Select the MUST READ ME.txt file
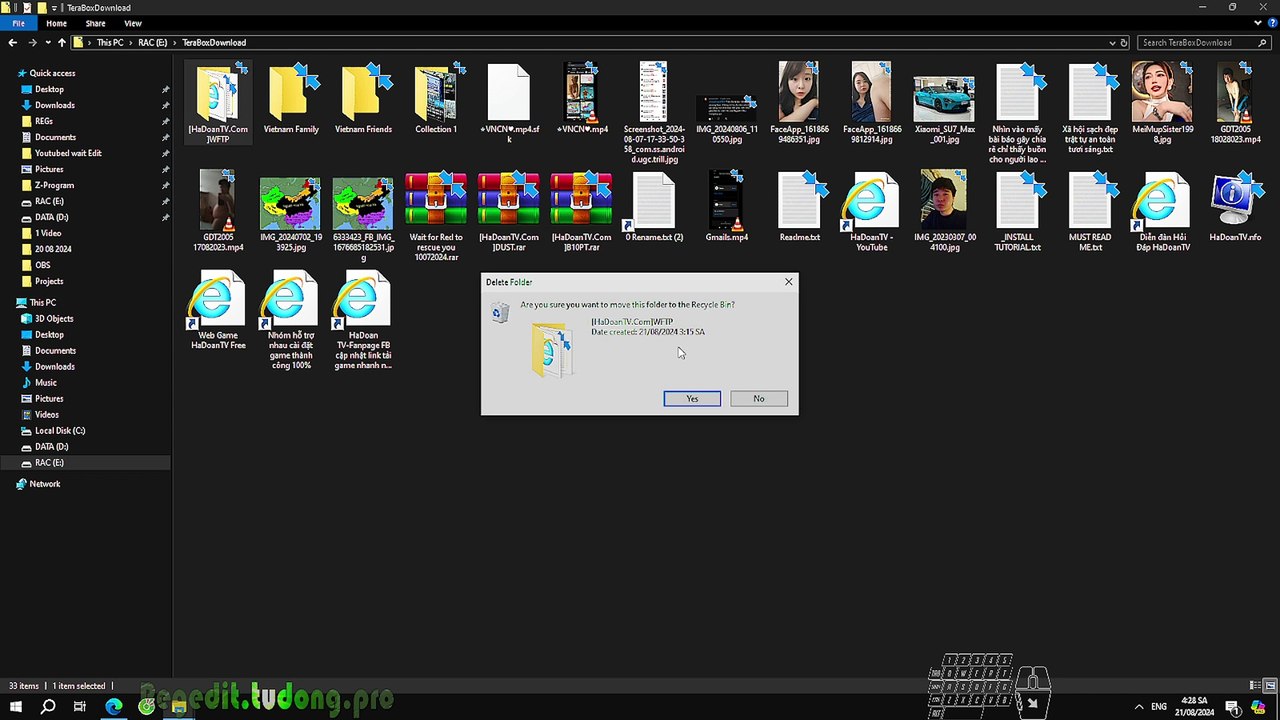Viewport: 1280px width, 720px height. pyautogui.click(x=1090, y=213)
